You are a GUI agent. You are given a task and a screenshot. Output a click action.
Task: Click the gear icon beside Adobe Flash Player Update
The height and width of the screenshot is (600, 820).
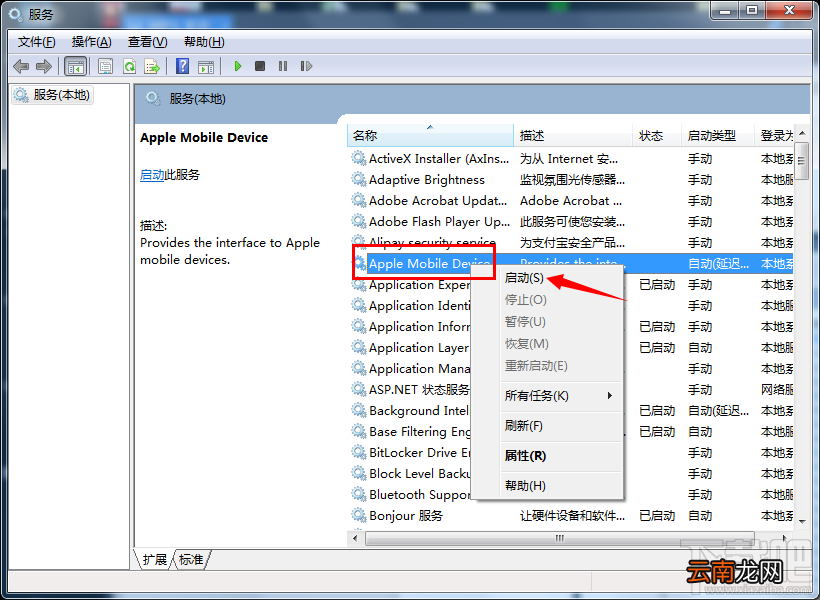coord(358,221)
